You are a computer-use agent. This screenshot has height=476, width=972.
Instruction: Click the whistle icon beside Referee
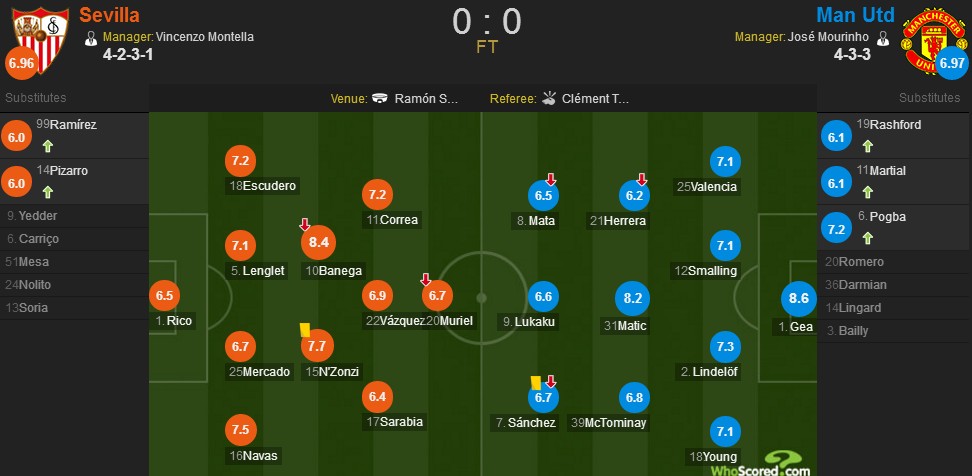tap(549, 99)
